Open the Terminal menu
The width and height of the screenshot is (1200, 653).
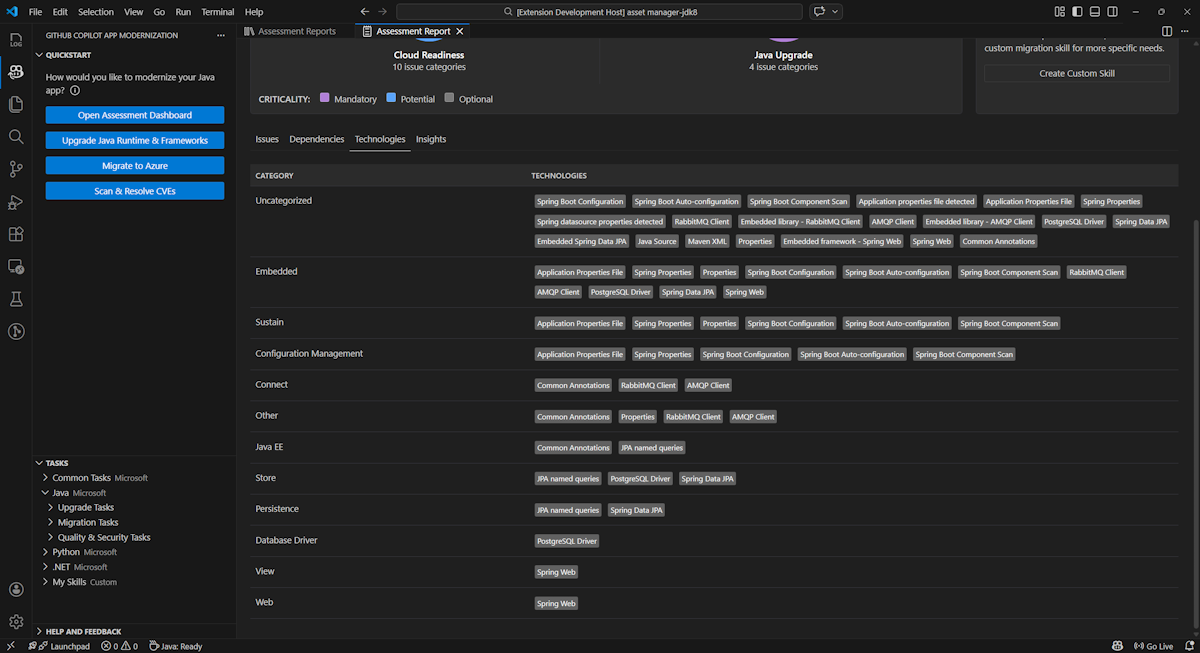(x=217, y=12)
